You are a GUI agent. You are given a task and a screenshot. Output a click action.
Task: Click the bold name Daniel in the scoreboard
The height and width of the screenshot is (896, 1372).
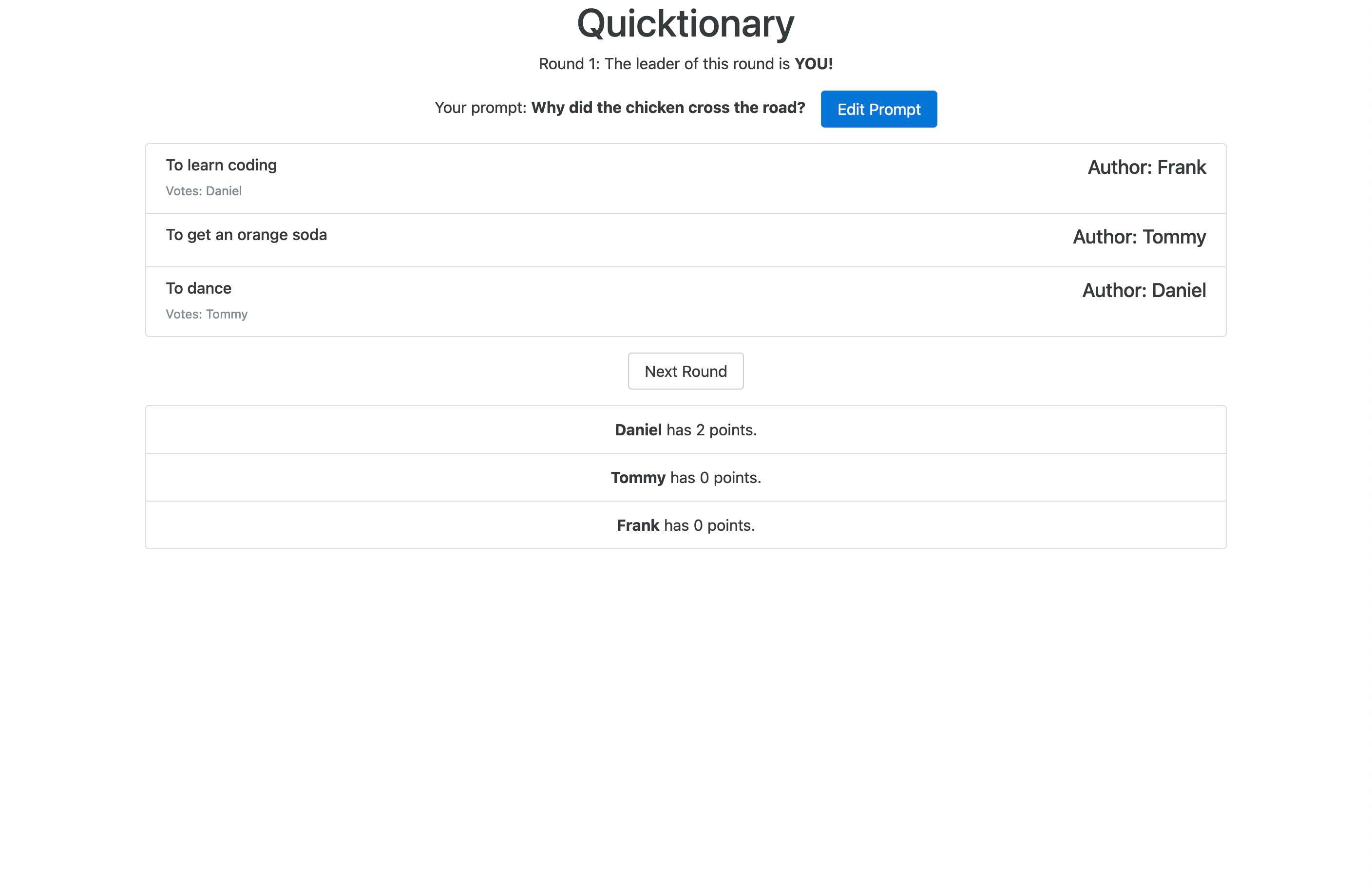(x=638, y=429)
